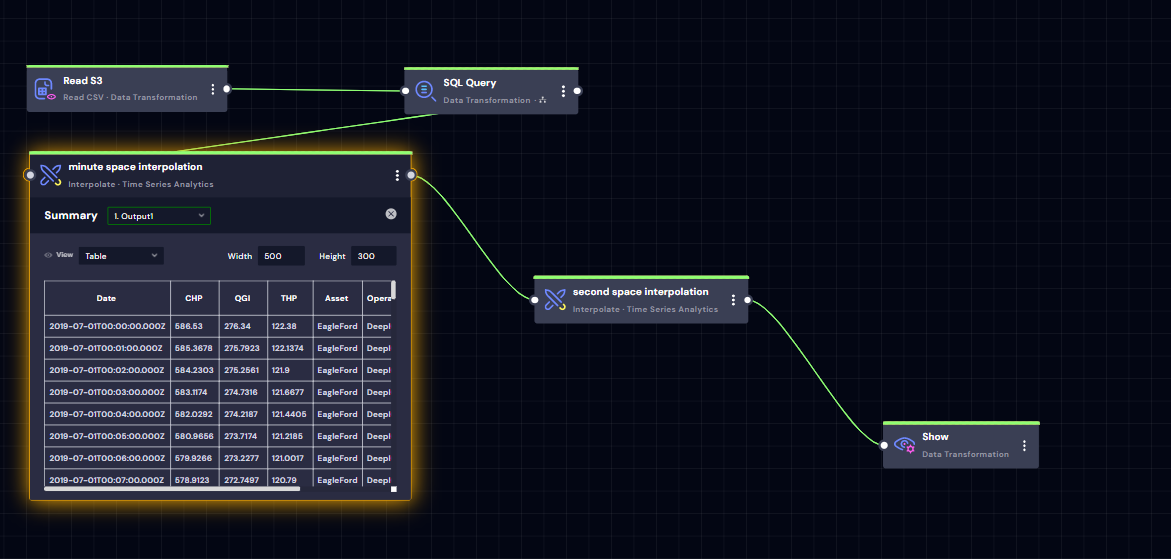
Task: Click the Read S3 node output port
Action: click(227, 89)
